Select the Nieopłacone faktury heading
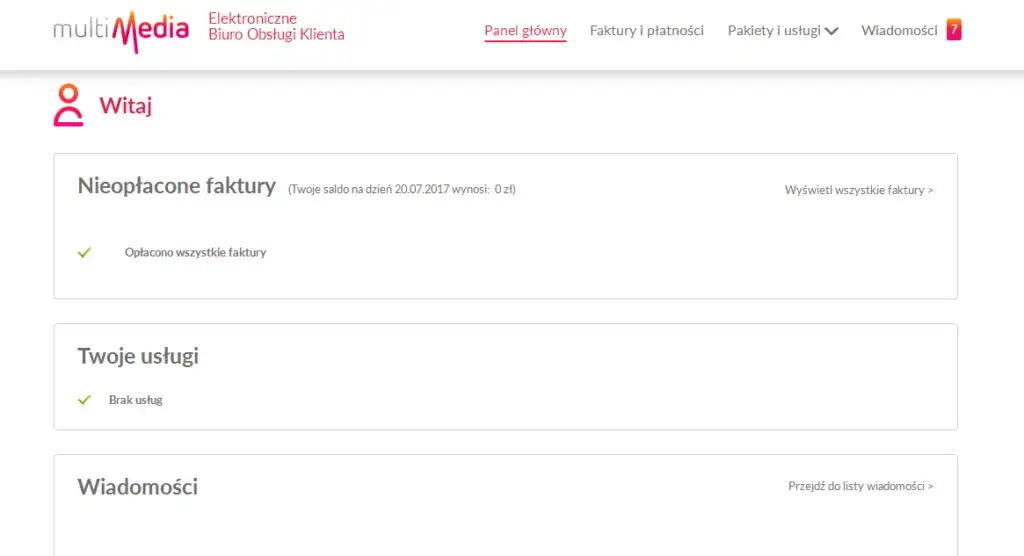The image size is (1024, 556). [x=176, y=186]
